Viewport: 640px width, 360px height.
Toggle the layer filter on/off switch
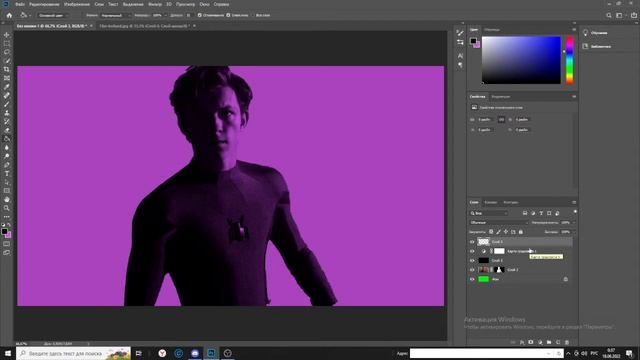tap(575, 212)
